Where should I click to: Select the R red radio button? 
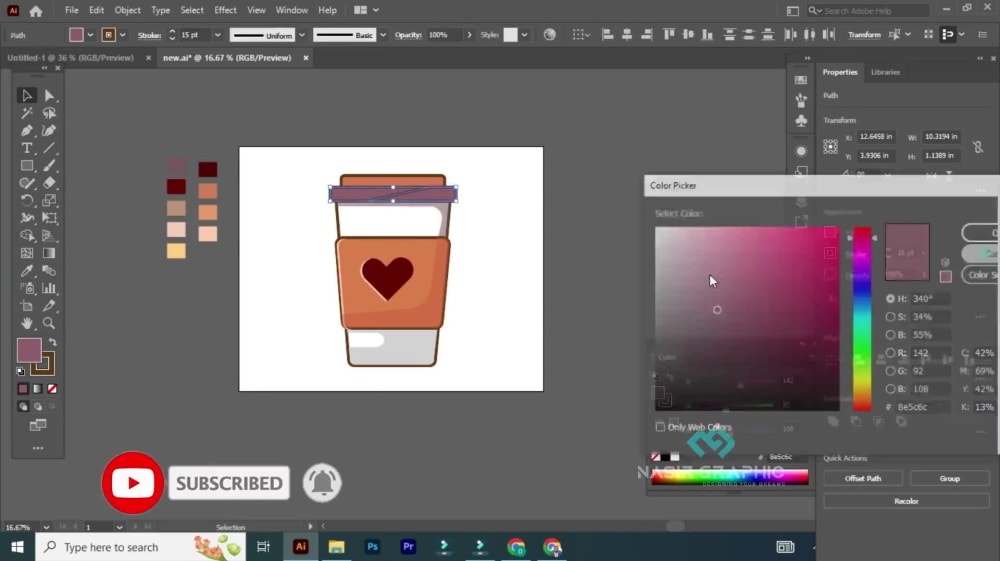(891, 353)
